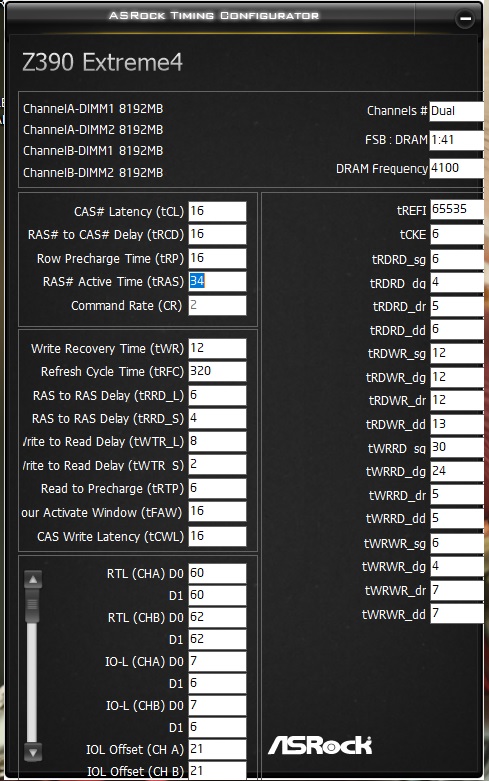Viewport: 489px width, 781px height.
Task: Select the tWRRD_sg field showing 30
Action: (x=457, y=447)
